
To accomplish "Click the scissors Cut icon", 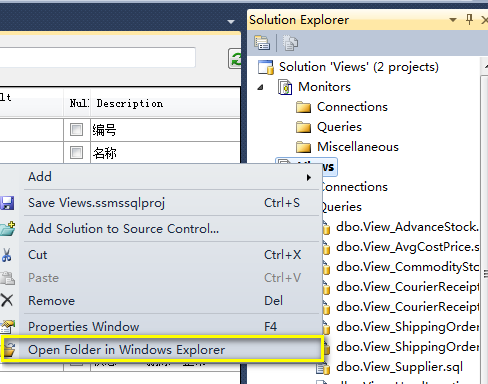I will [6, 255].
